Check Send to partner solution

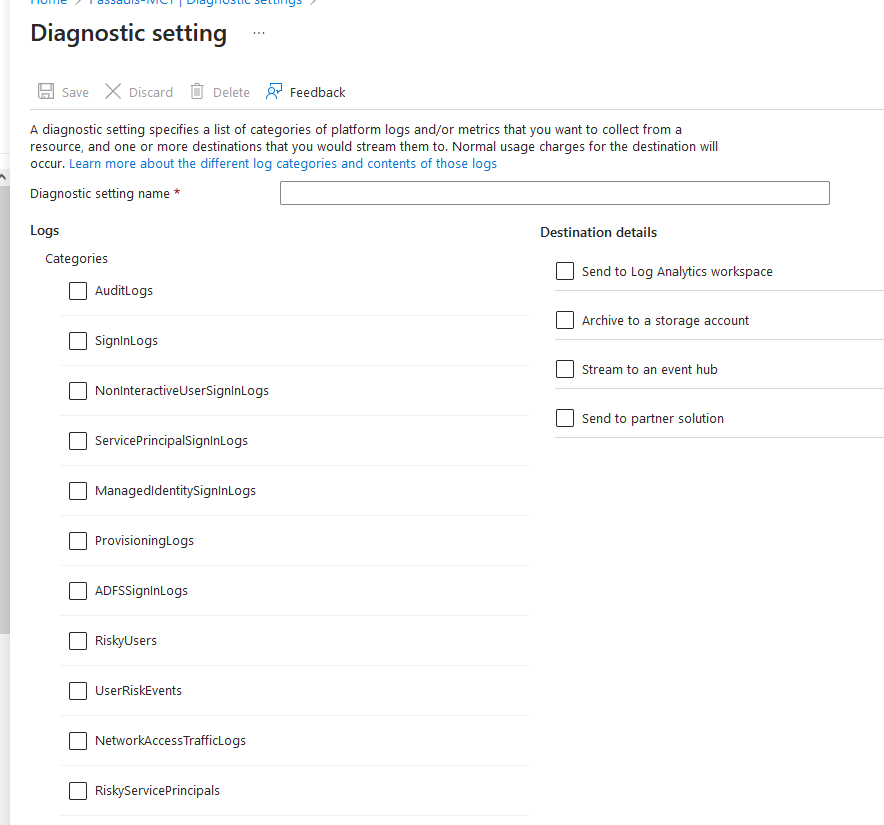pyautogui.click(x=565, y=418)
